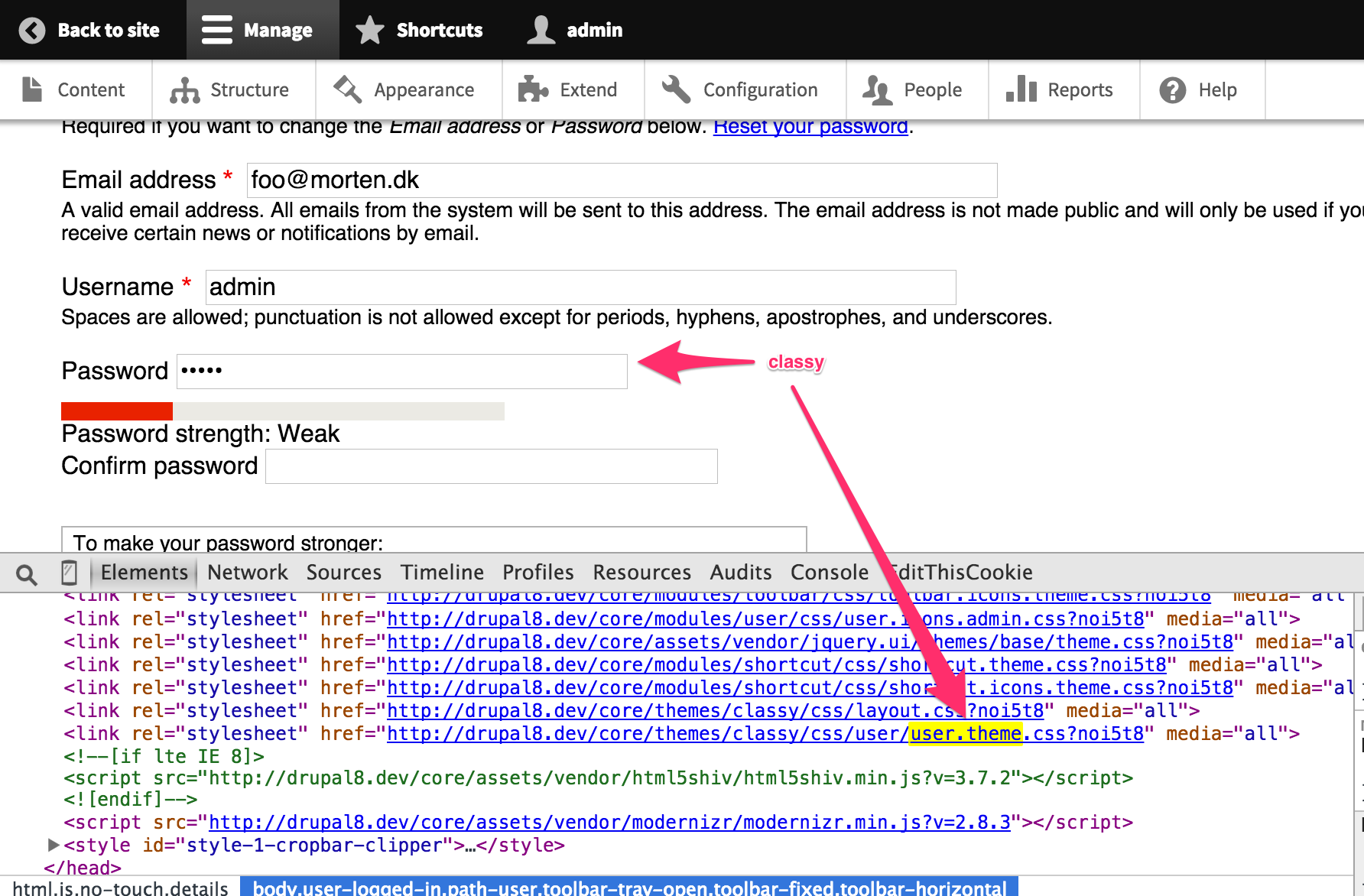Image resolution: width=1364 pixels, height=896 pixels.
Task: Click the Help question mark icon
Action: click(1171, 89)
